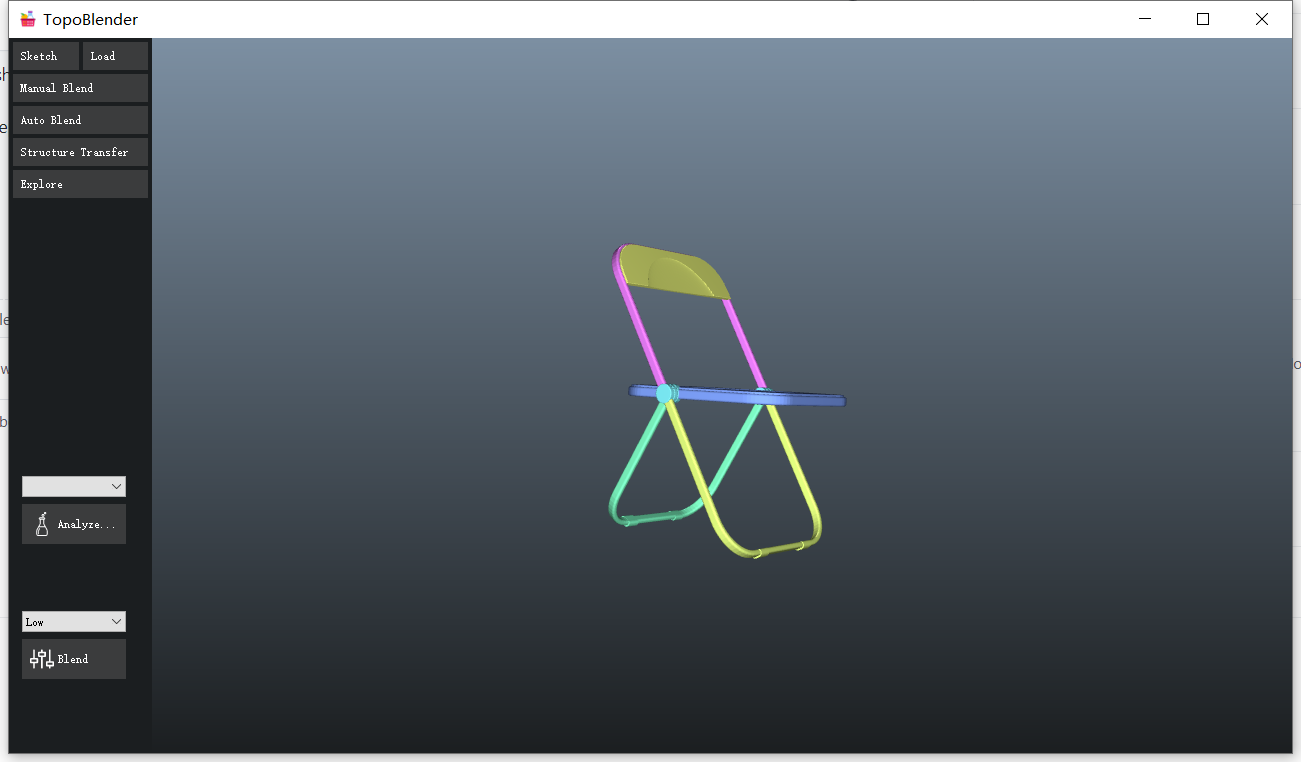Open Structure Transfer option
The width and height of the screenshot is (1301, 762).
pyautogui.click(x=80, y=152)
